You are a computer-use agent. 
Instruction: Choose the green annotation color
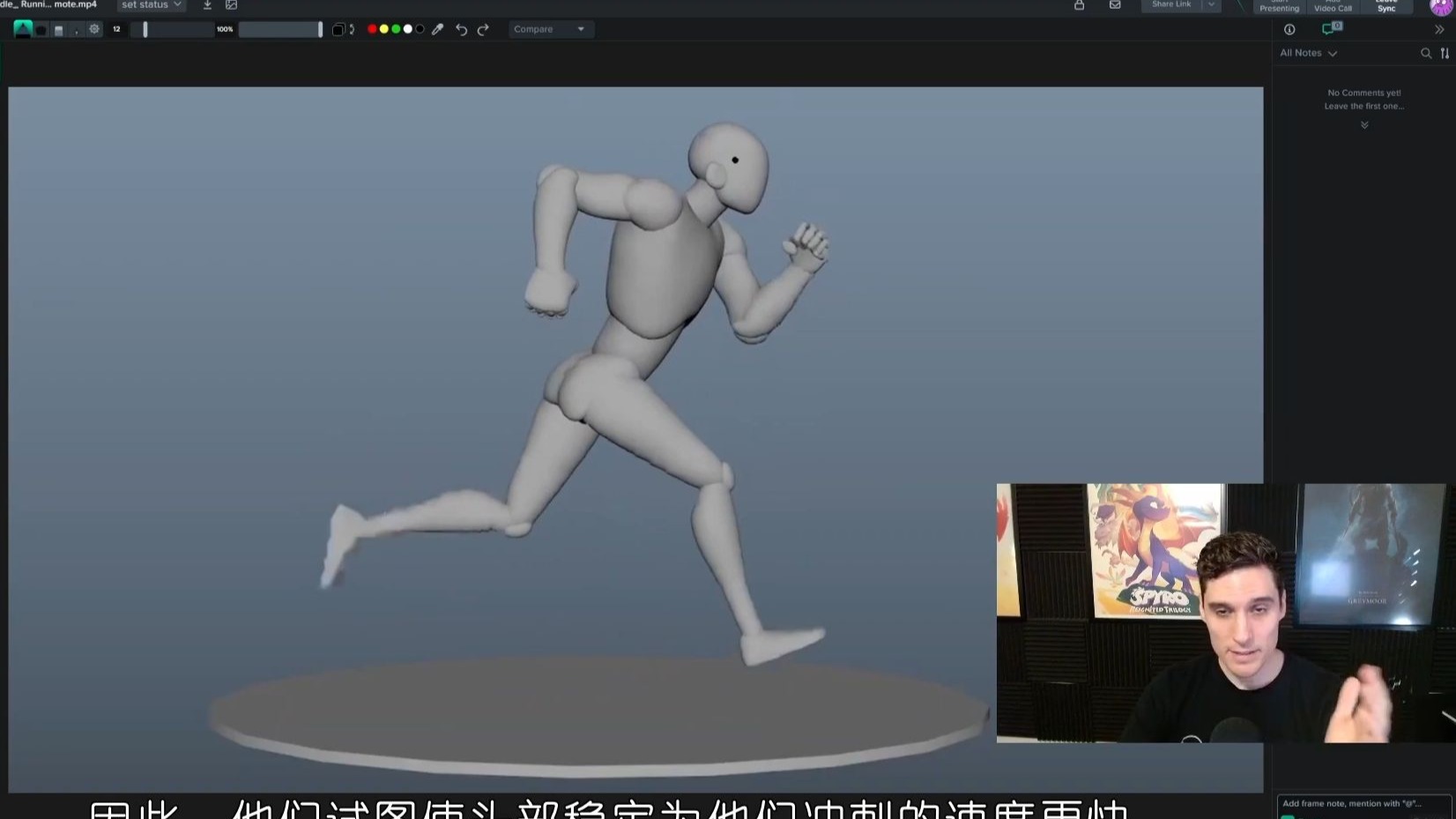click(396, 29)
